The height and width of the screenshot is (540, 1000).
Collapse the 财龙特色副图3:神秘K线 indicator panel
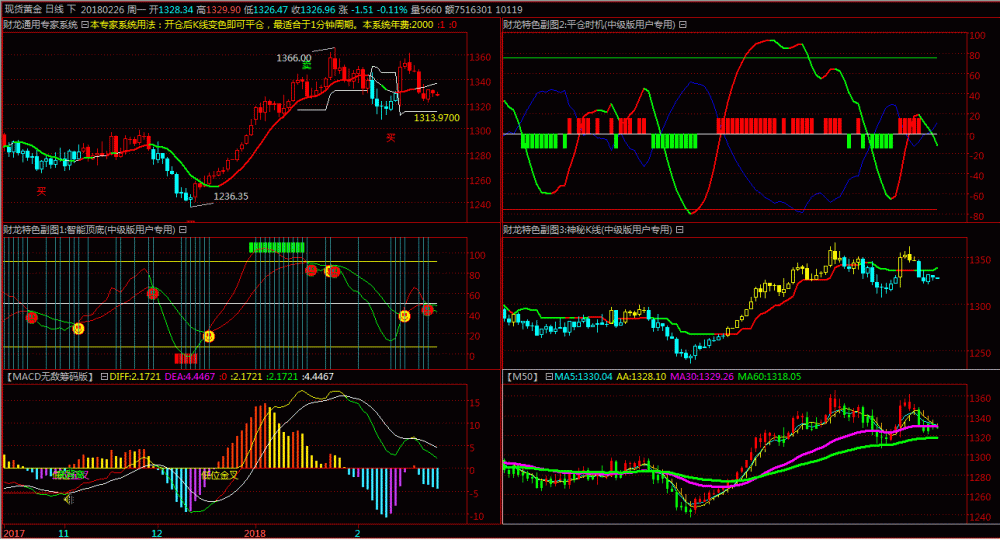click(x=679, y=230)
